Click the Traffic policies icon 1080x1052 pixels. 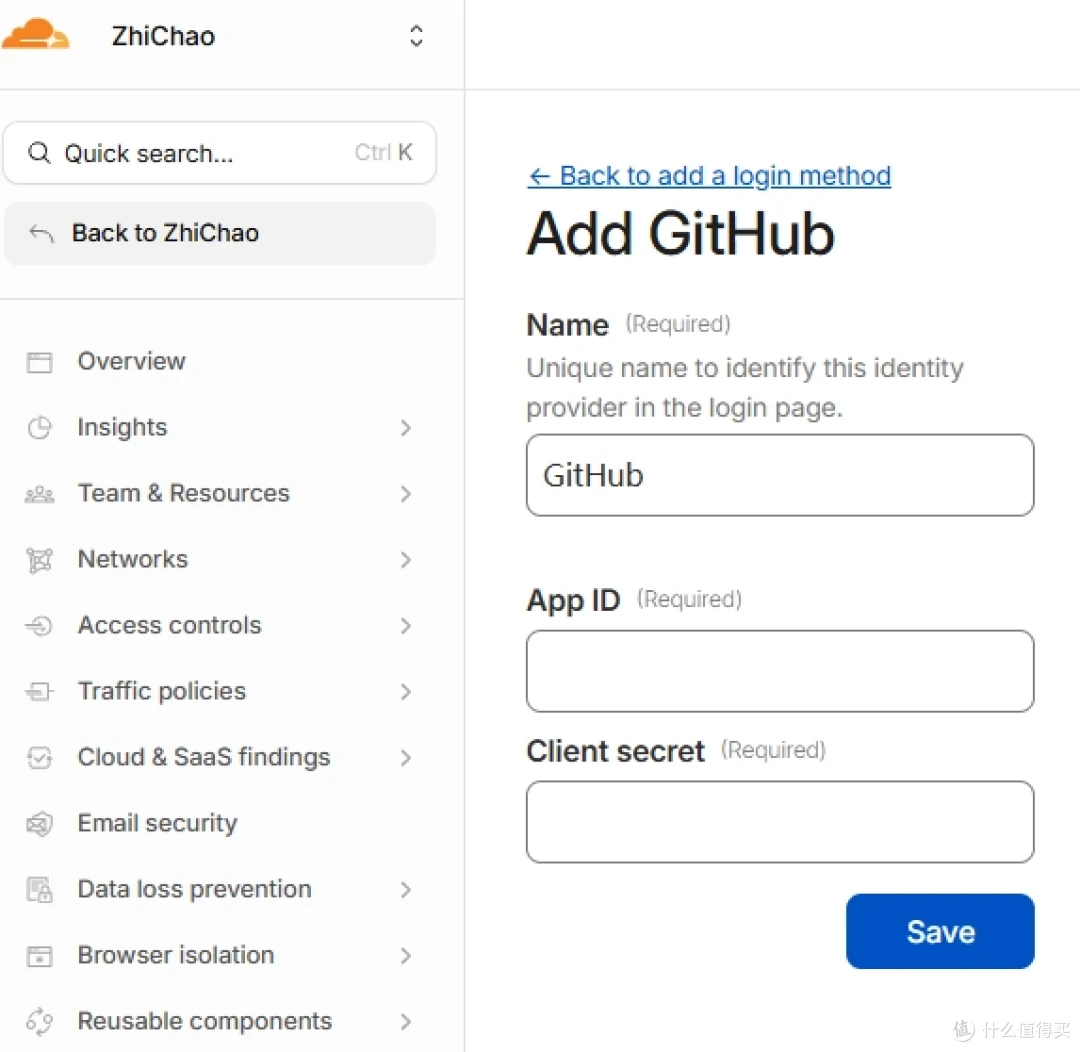coord(39,691)
